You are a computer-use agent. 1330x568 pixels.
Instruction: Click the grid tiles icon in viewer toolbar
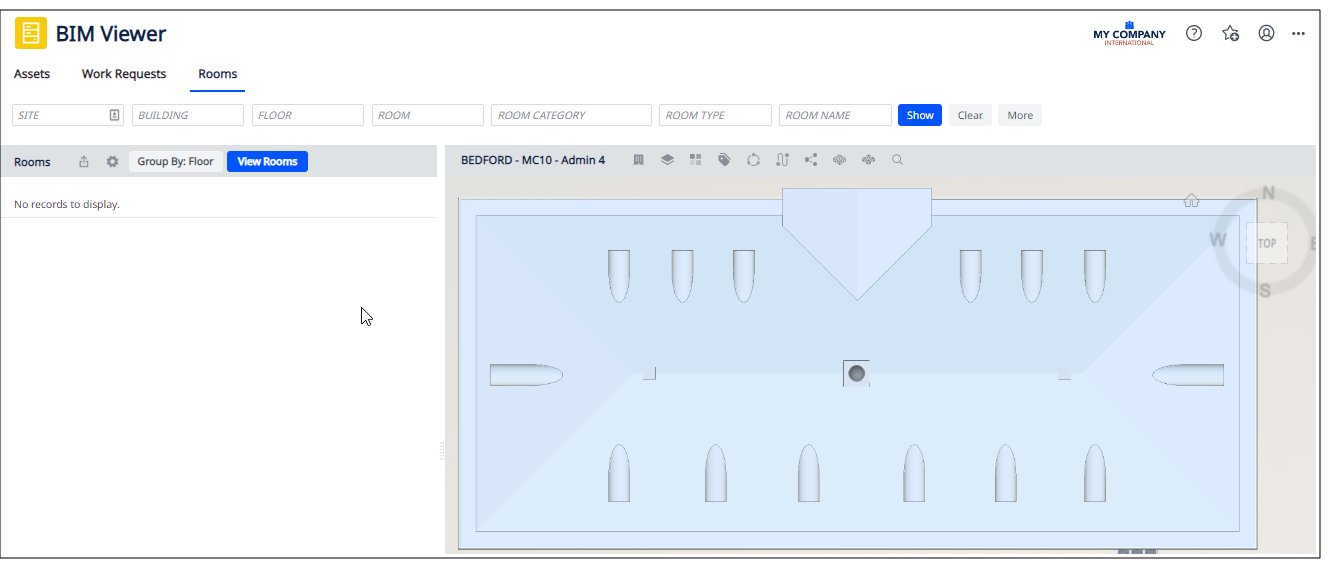tap(696, 159)
